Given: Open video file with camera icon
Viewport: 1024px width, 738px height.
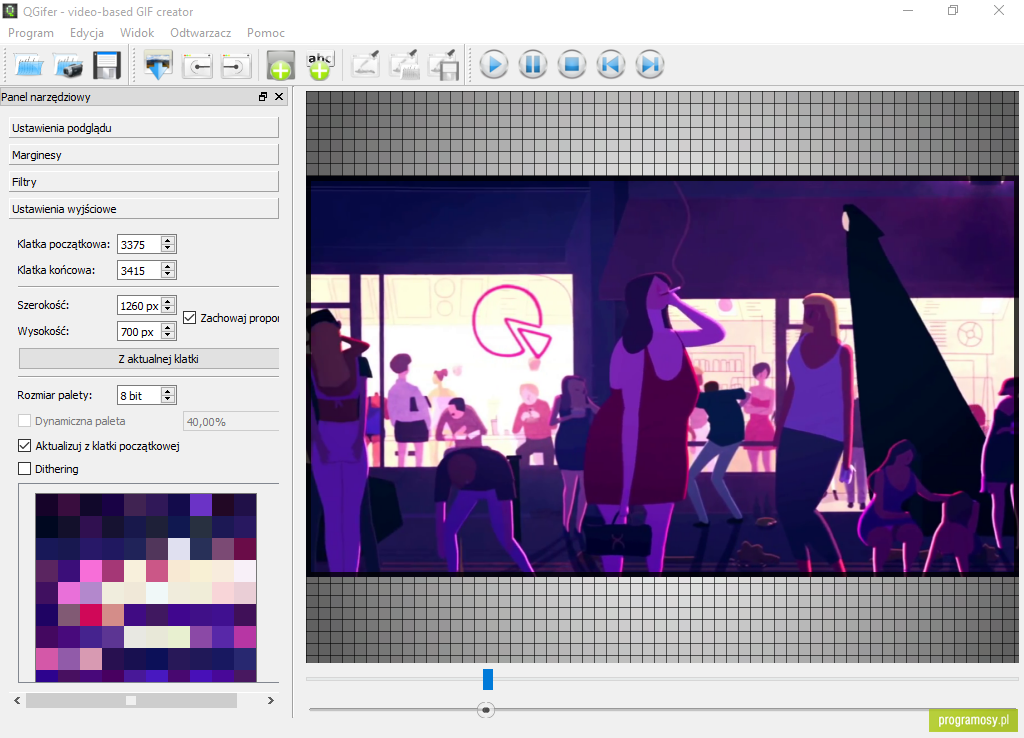Looking at the screenshot, I should (68, 65).
